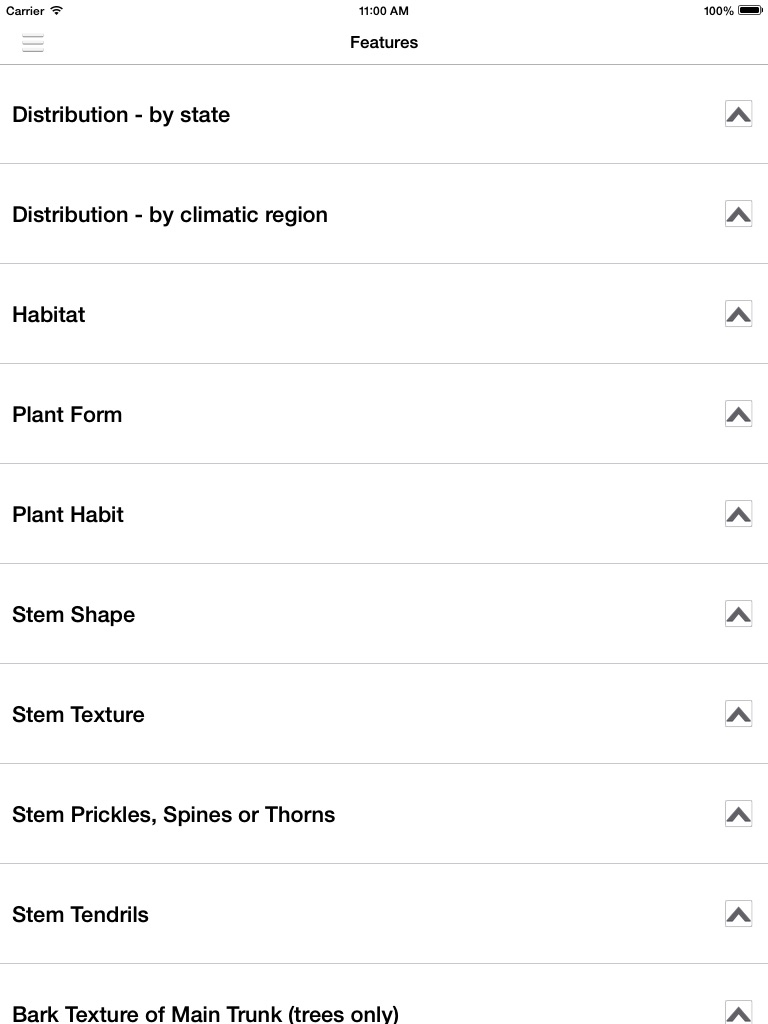
Task: Open the hamburger menu icon
Action: (x=33, y=42)
